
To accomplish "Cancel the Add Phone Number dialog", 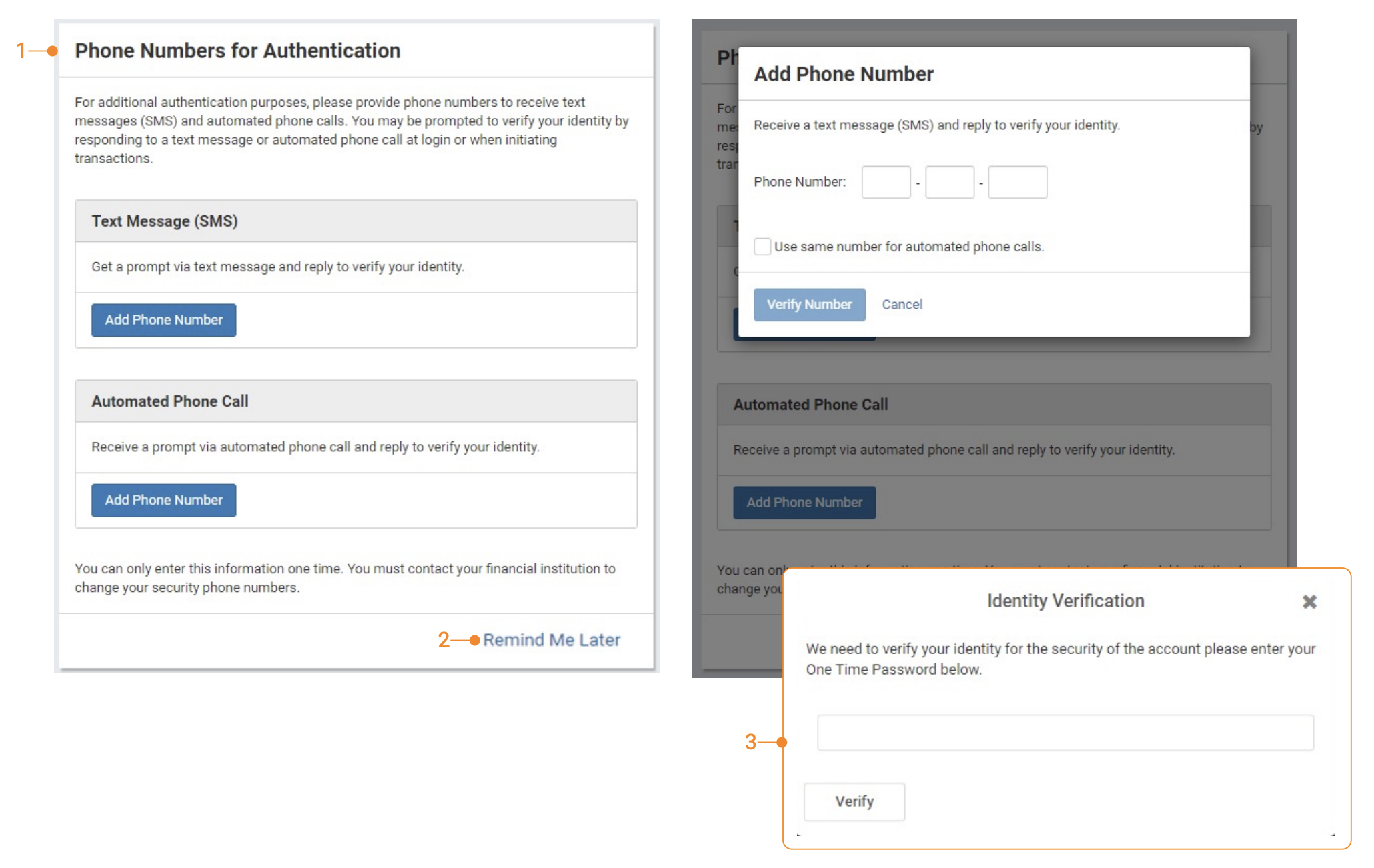I will [902, 305].
